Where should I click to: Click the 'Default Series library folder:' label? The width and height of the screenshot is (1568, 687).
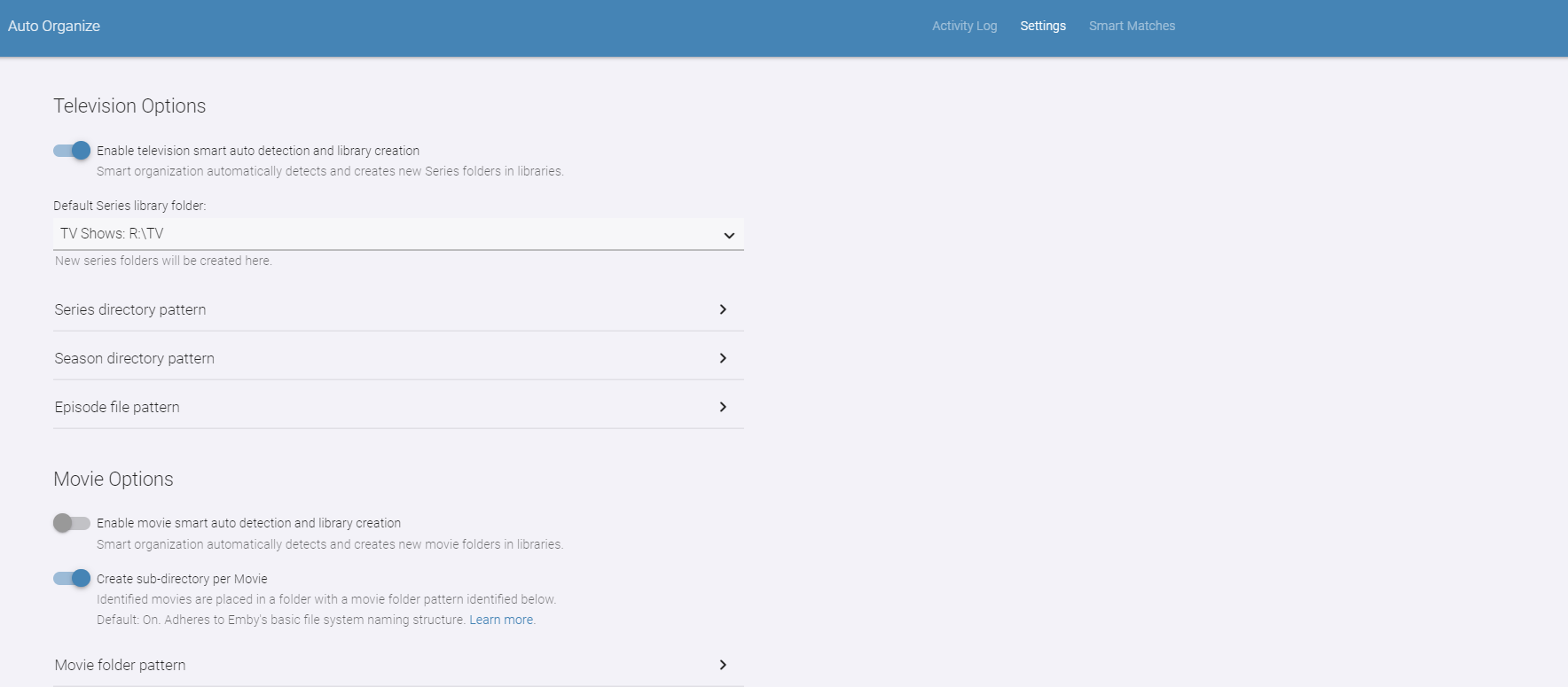(129, 206)
